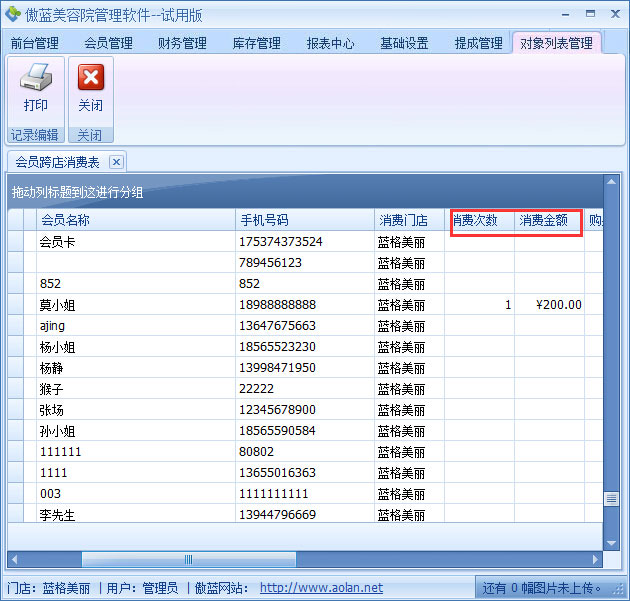Select row selector for 莫小姐

[x=15, y=305]
